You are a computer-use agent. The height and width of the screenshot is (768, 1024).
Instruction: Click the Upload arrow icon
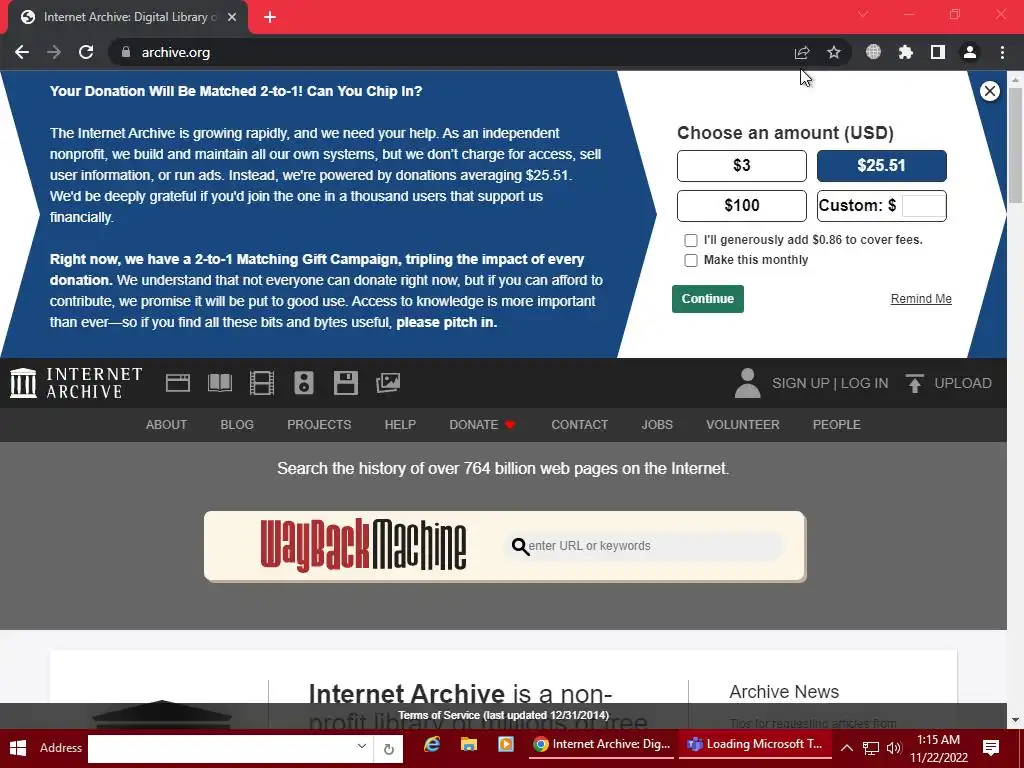915,383
